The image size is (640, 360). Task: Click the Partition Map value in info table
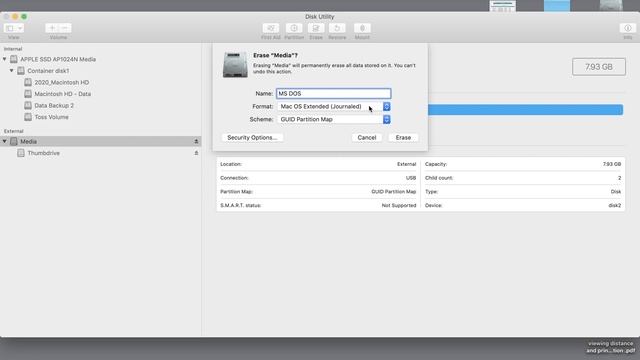(393, 191)
